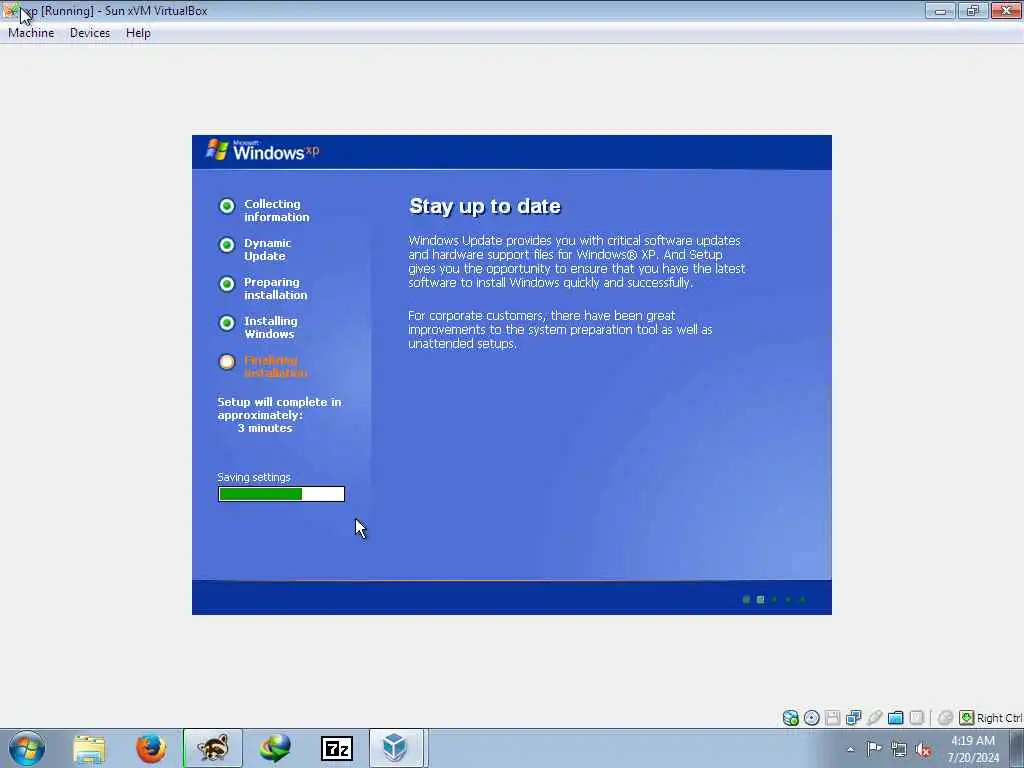Click the USB devices status icon
1024x768 pixels.
point(874,718)
